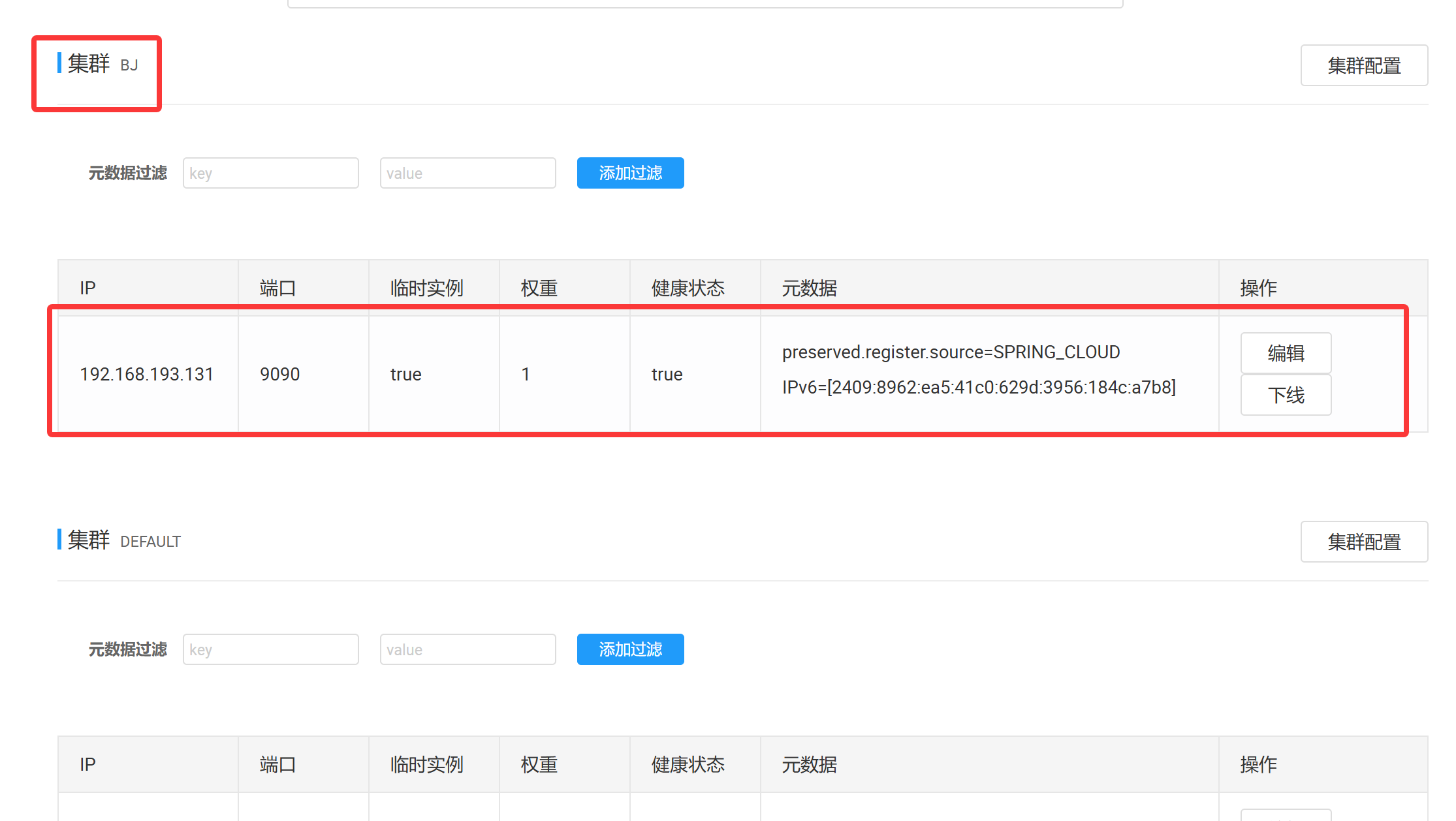Focus the key filter field under BJ cluster
The width and height of the screenshot is (1456, 821).
pyautogui.click(x=270, y=173)
